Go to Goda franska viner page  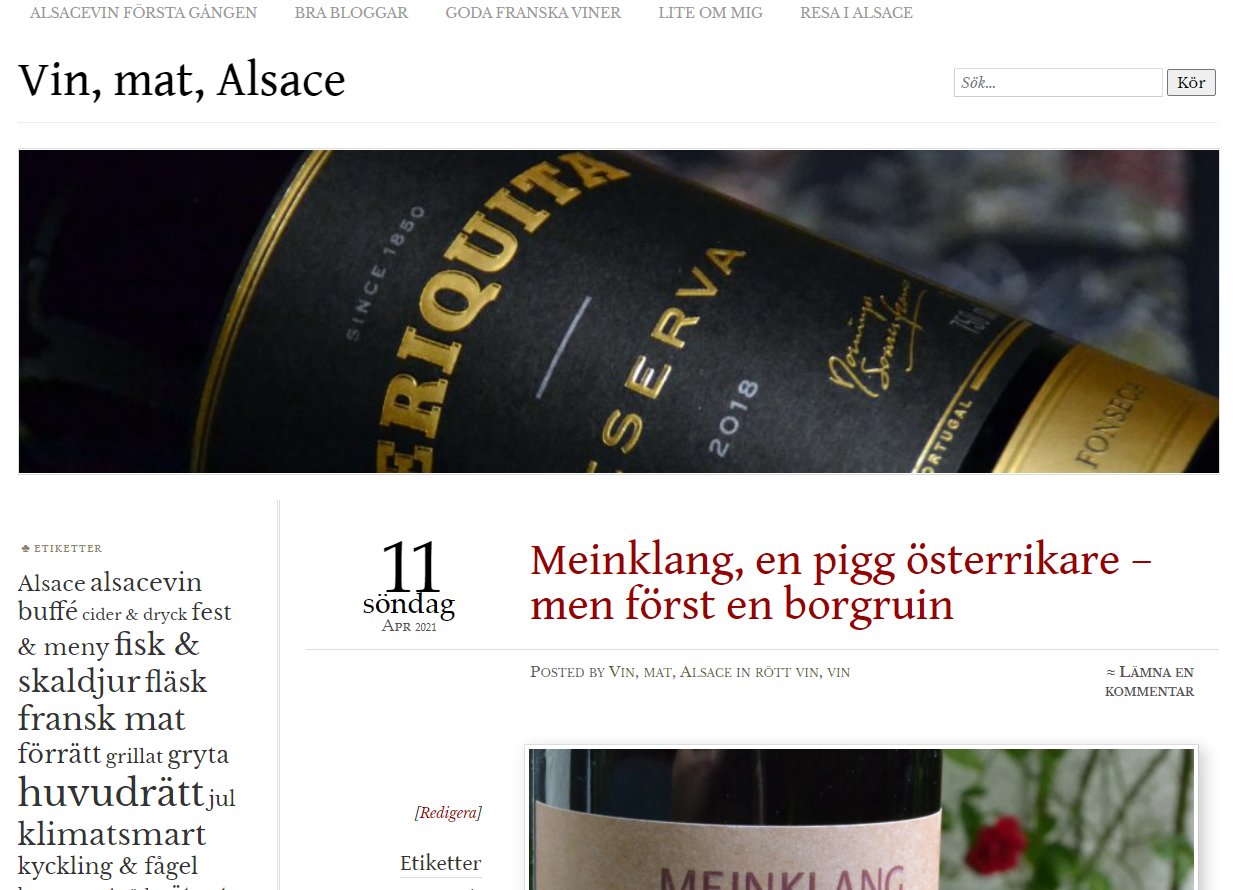point(533,13)
